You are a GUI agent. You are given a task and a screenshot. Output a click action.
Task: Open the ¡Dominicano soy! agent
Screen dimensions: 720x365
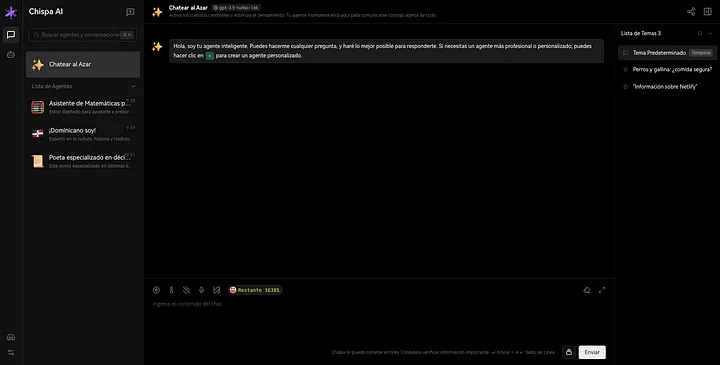point(83,134)
